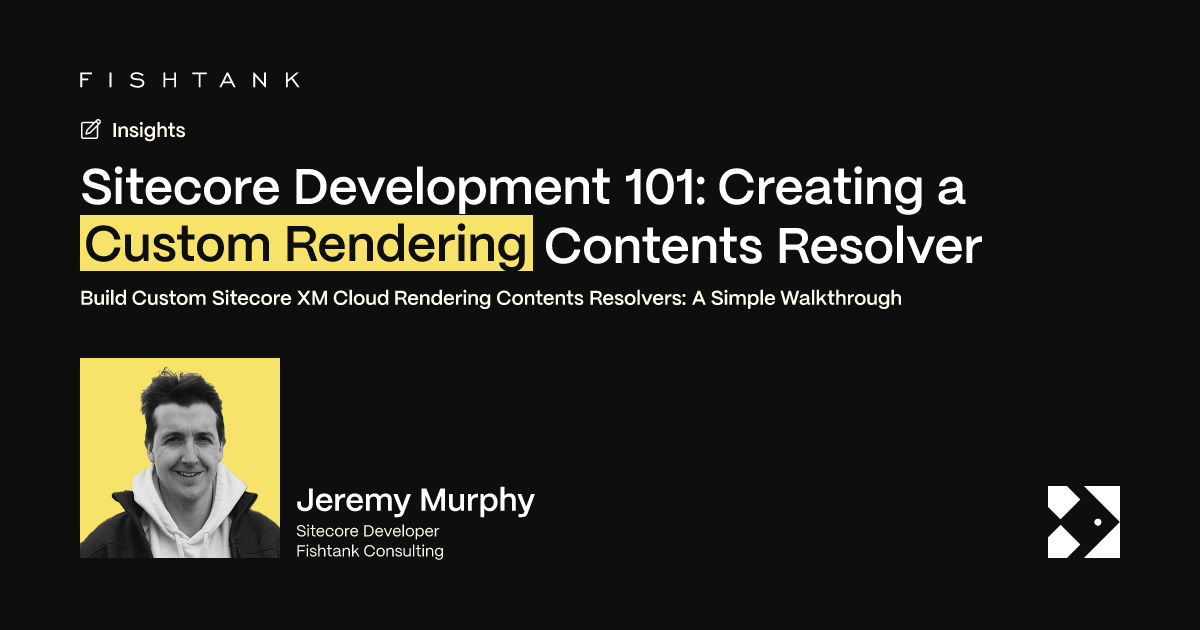Click the author name Jeremy Murphy
This screenshot has height=630, width=1200.
point(415,501)
